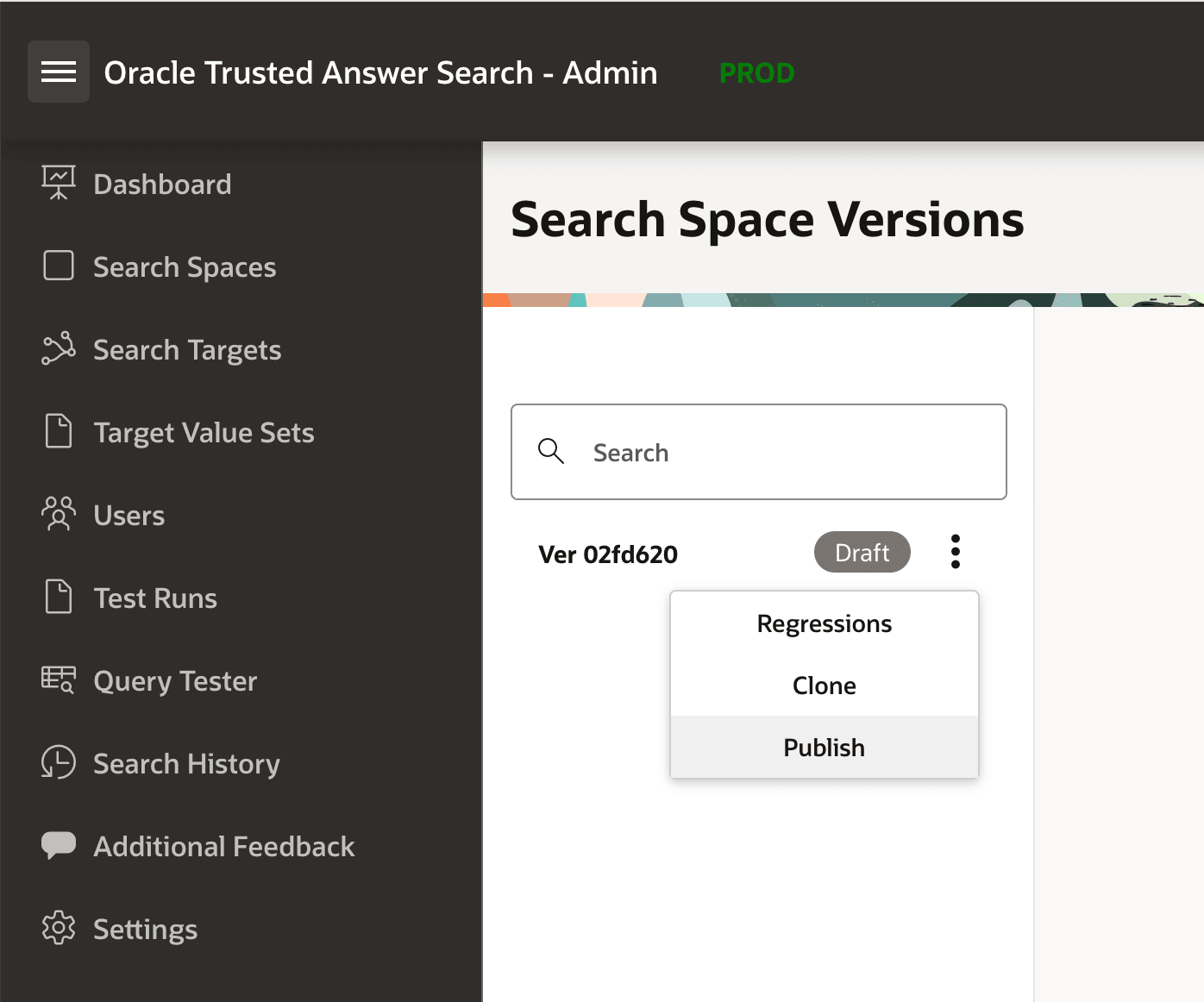
Task: Click the search magnifier icon in the search box
Action: point(552,451)
